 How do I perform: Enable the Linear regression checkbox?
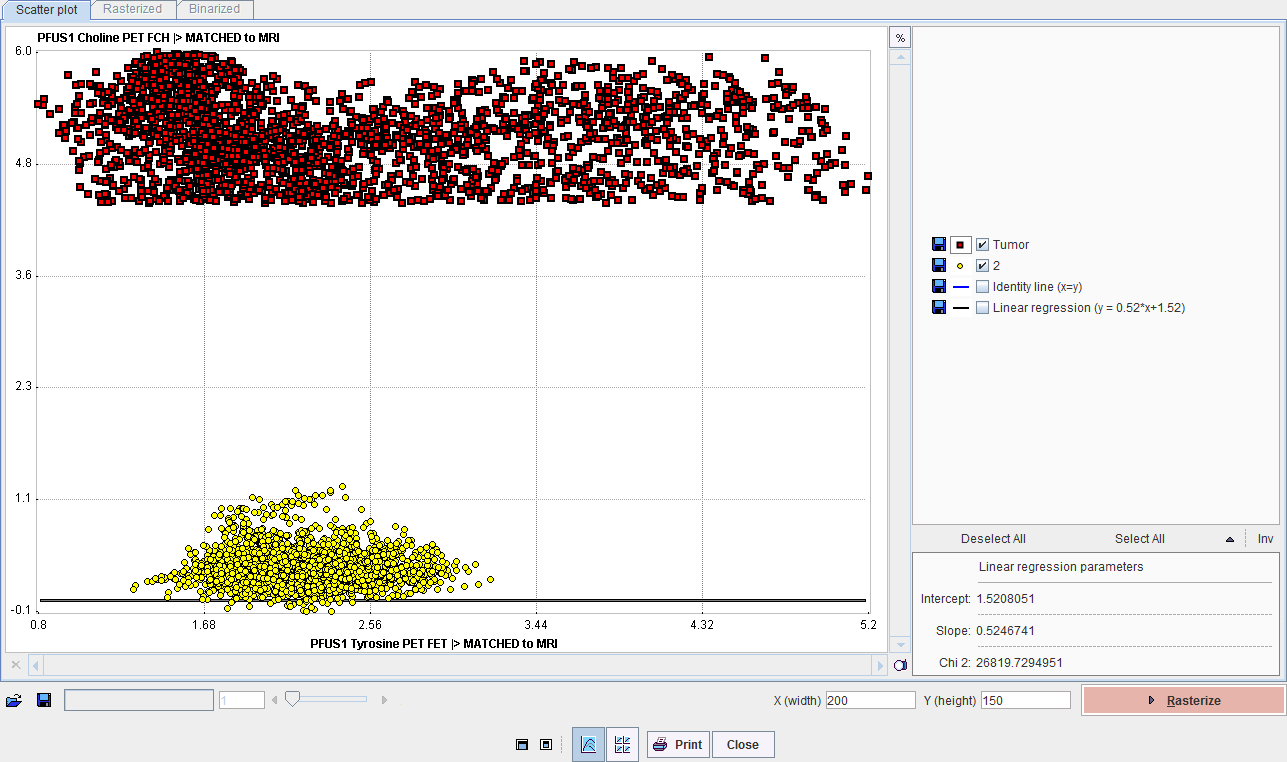(x=982, y=307)
